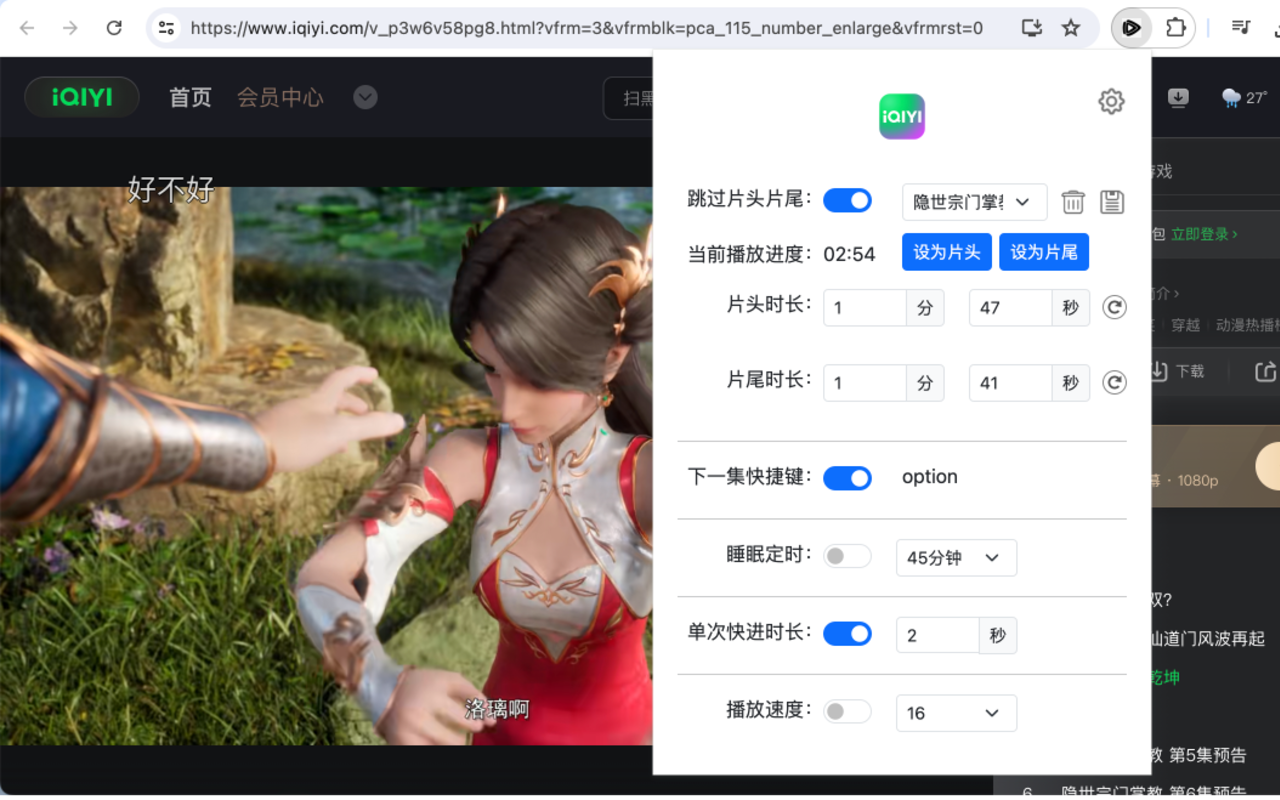Click the green iQIYI site logo
The image size is (1280, 800).
[81, 97]
